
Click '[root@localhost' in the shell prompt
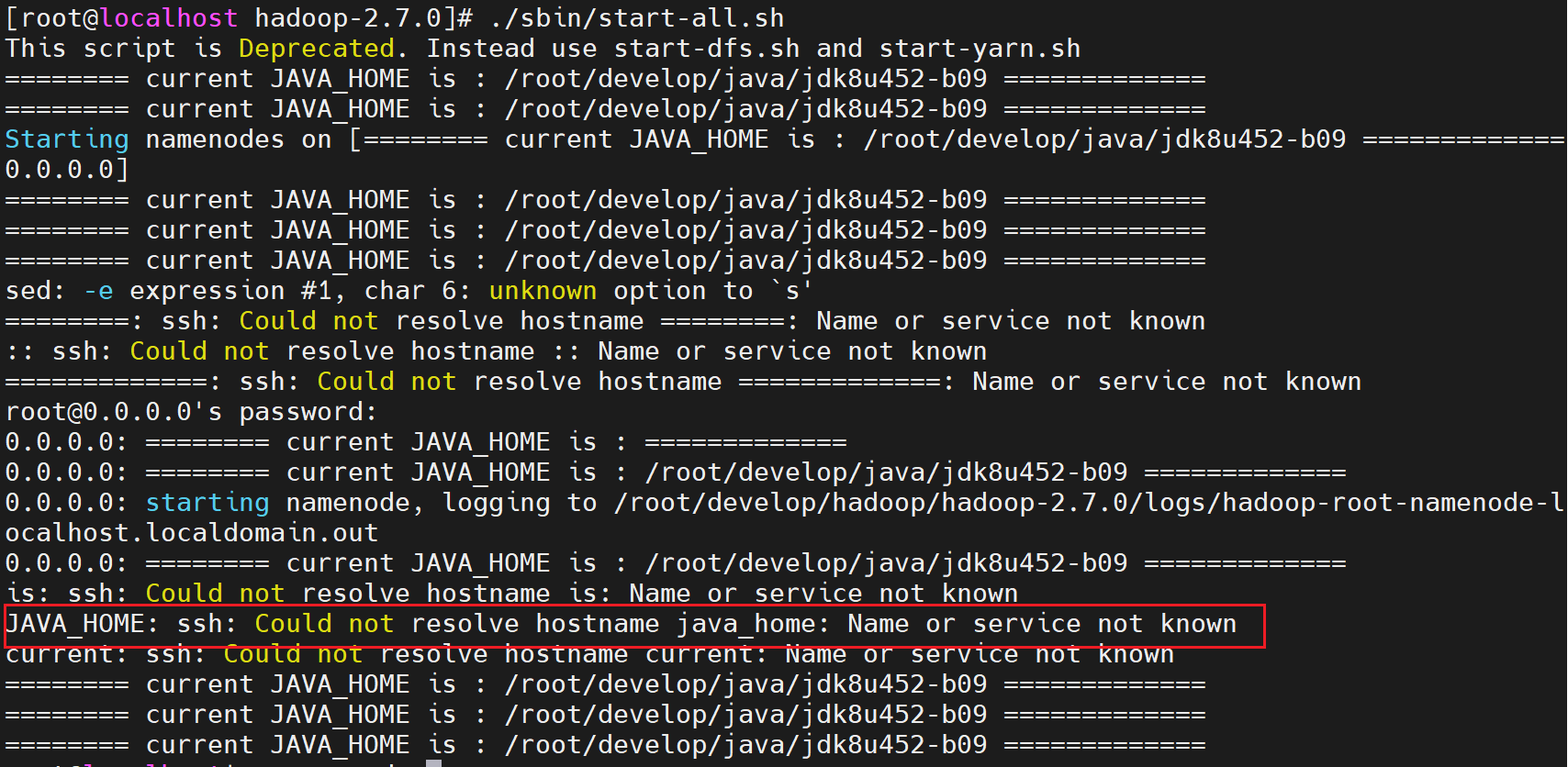pos(122,18)
